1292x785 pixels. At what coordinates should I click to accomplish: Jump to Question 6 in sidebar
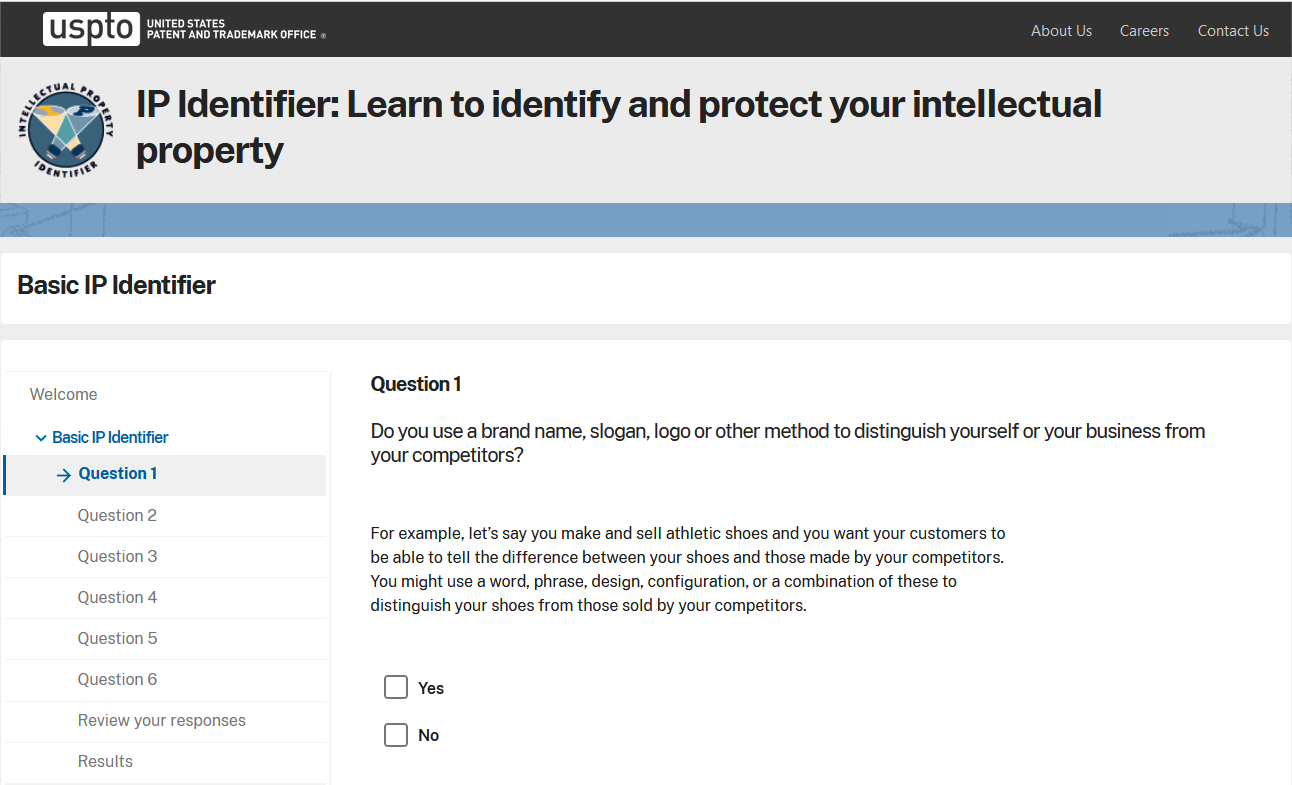pos(117,679)
